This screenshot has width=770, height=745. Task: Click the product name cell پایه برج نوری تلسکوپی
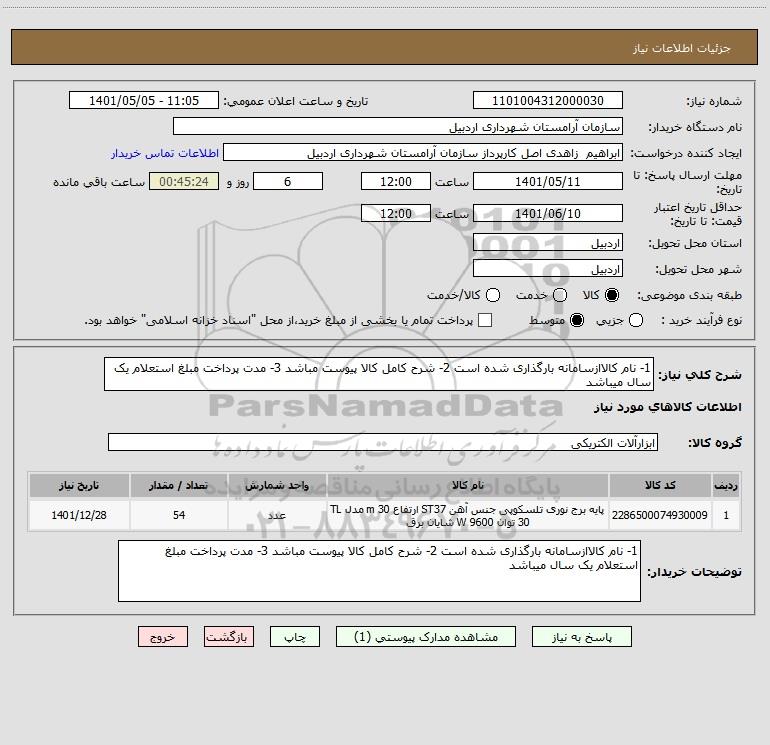click(x=468, y=515)
